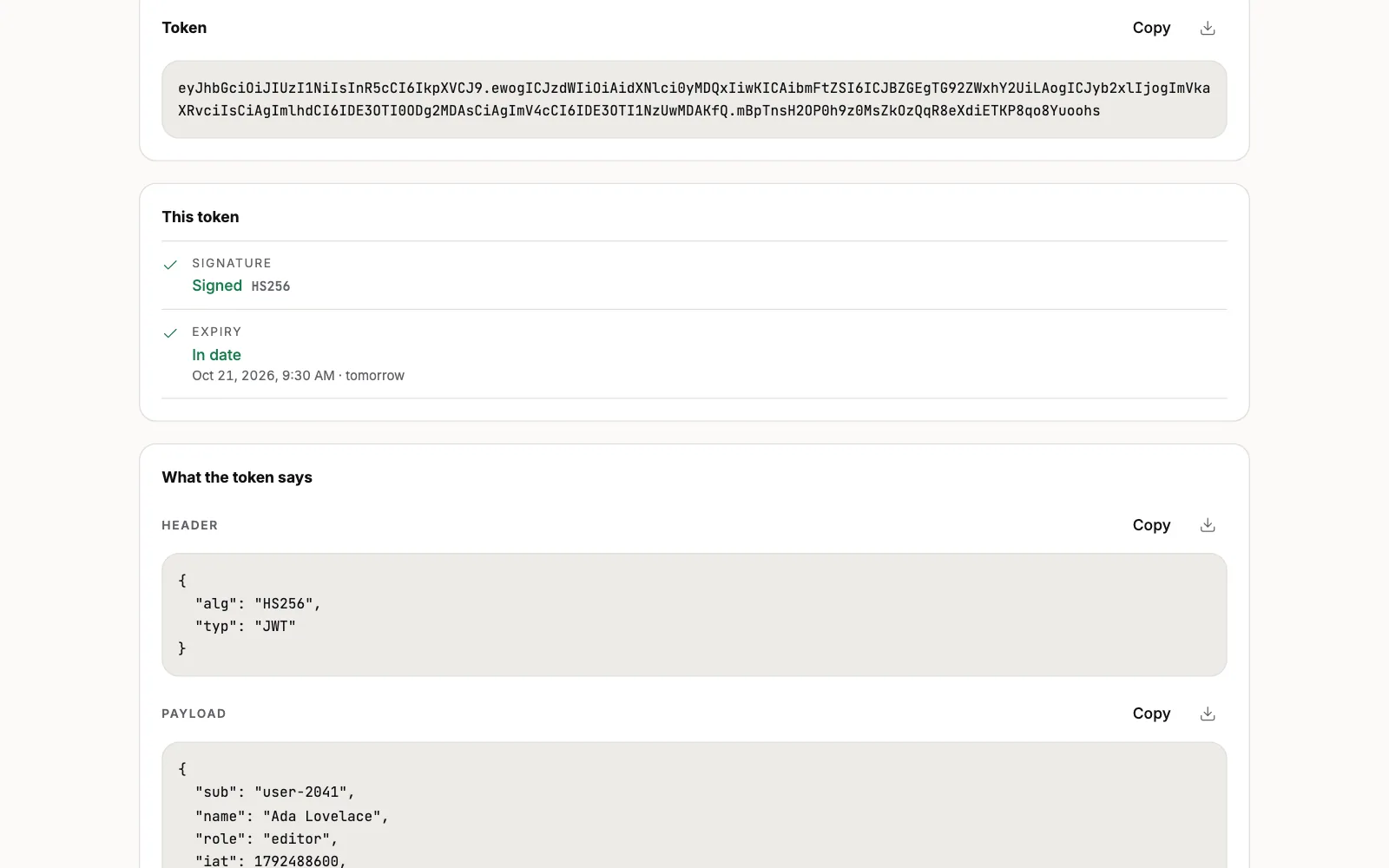Download the PAYLOAD section
The image size is (1389, 868).
click(1208, 713)
